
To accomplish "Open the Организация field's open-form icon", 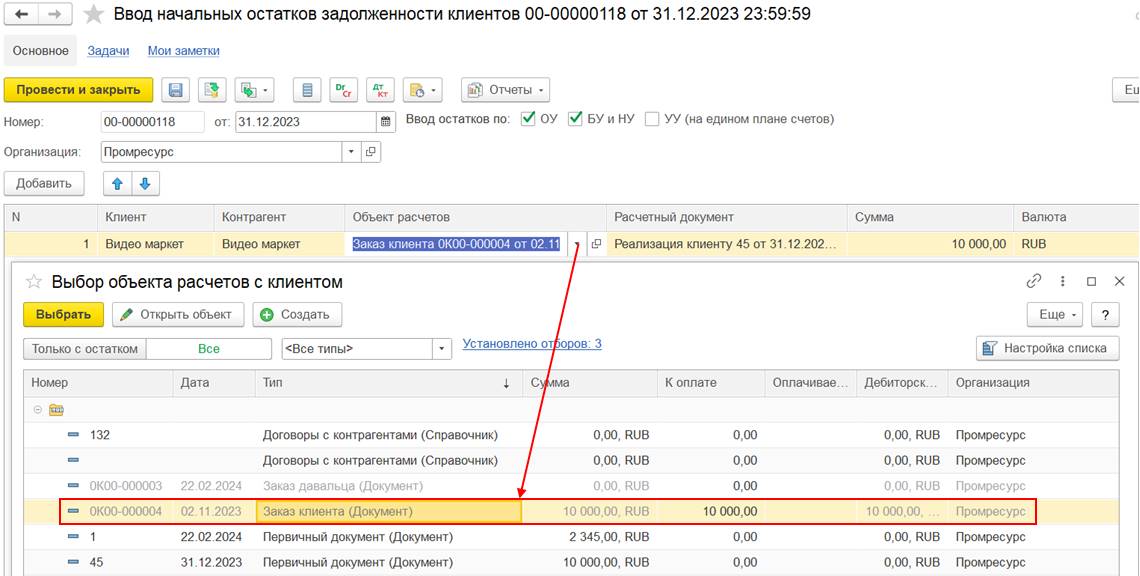I will (370, 152).
